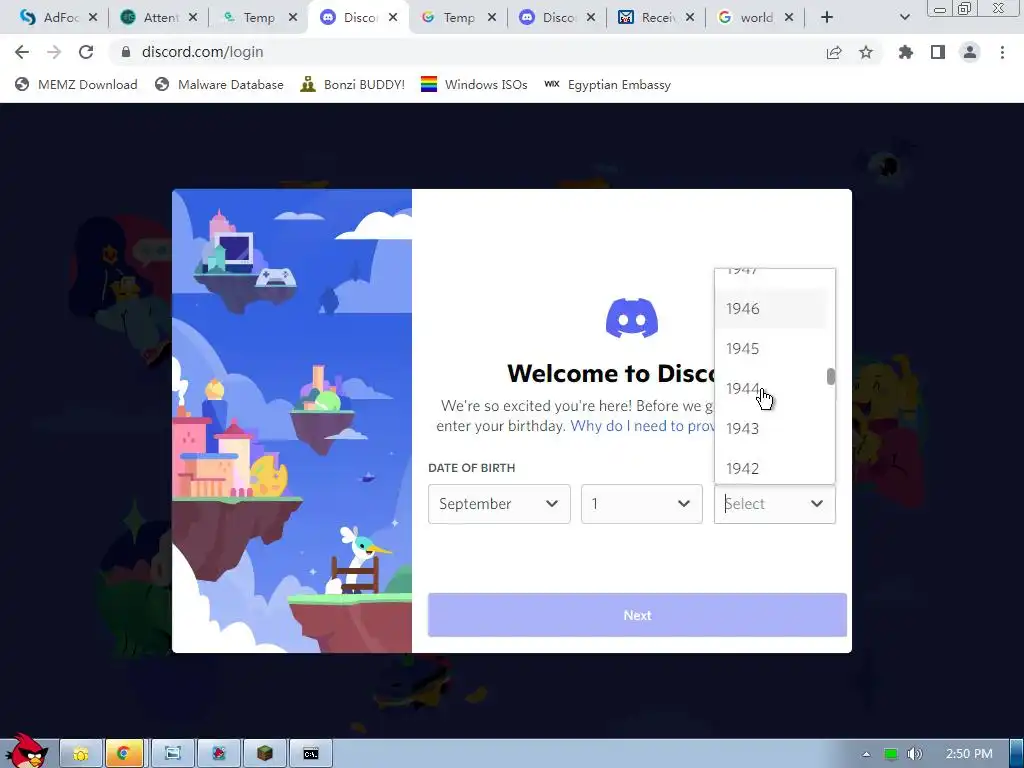Image resolution: width=1024 pixels, height=768 pixels.
Task: Share this page via share icon
Action: 834,52
